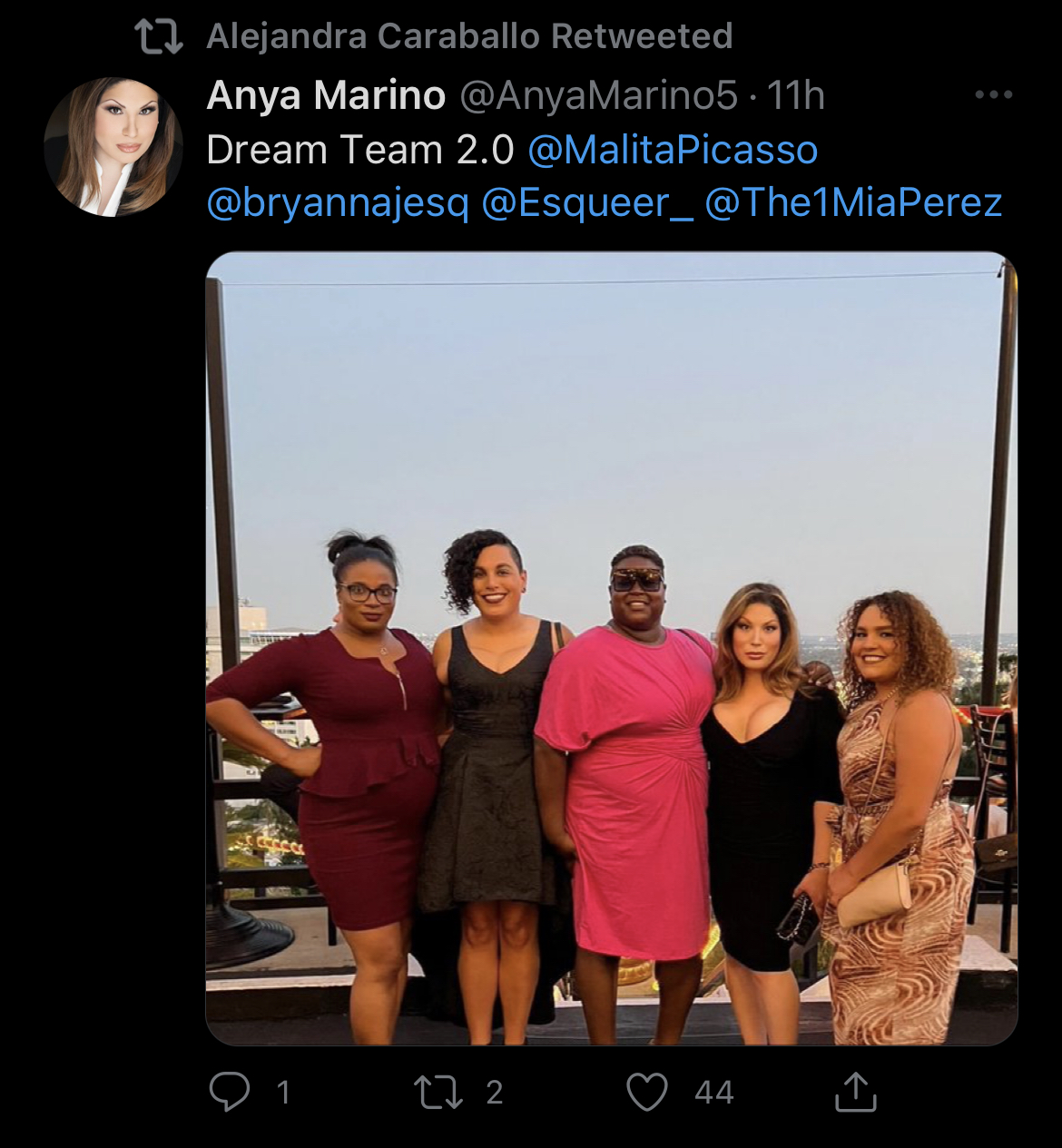Open the reply speech bubble icon
The height and width of the screenshot is (1148, 1062).
coord(230,1092)
